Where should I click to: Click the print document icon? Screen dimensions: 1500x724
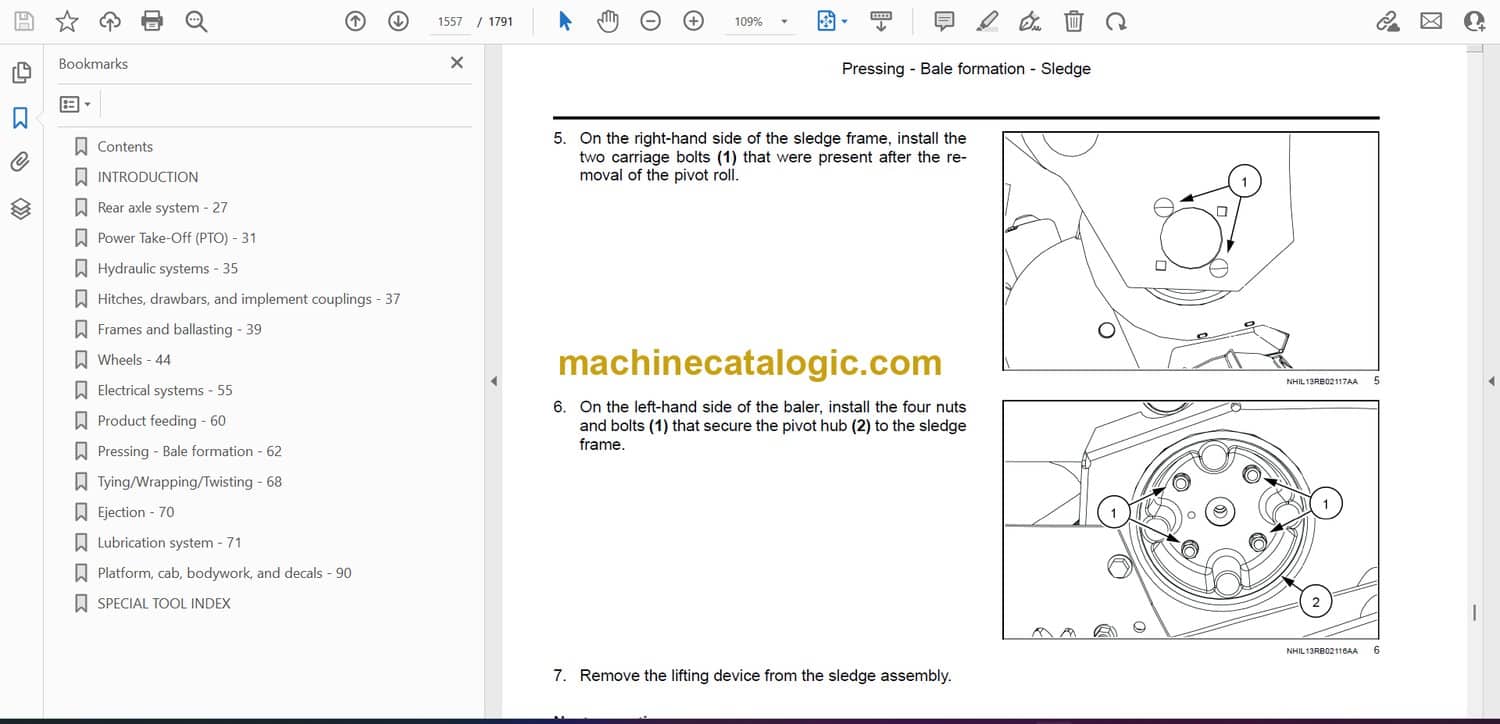[x=152, y=21]
